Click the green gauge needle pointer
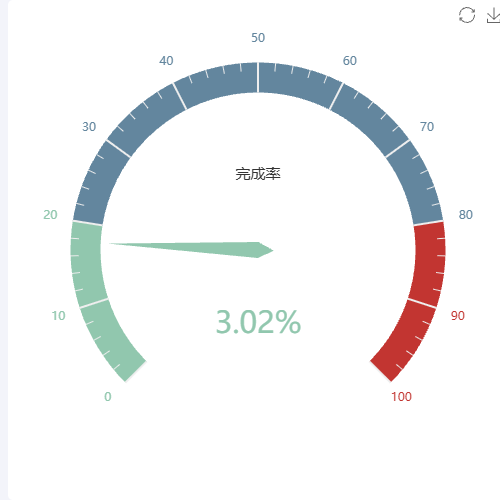 (x=191, y=250)
